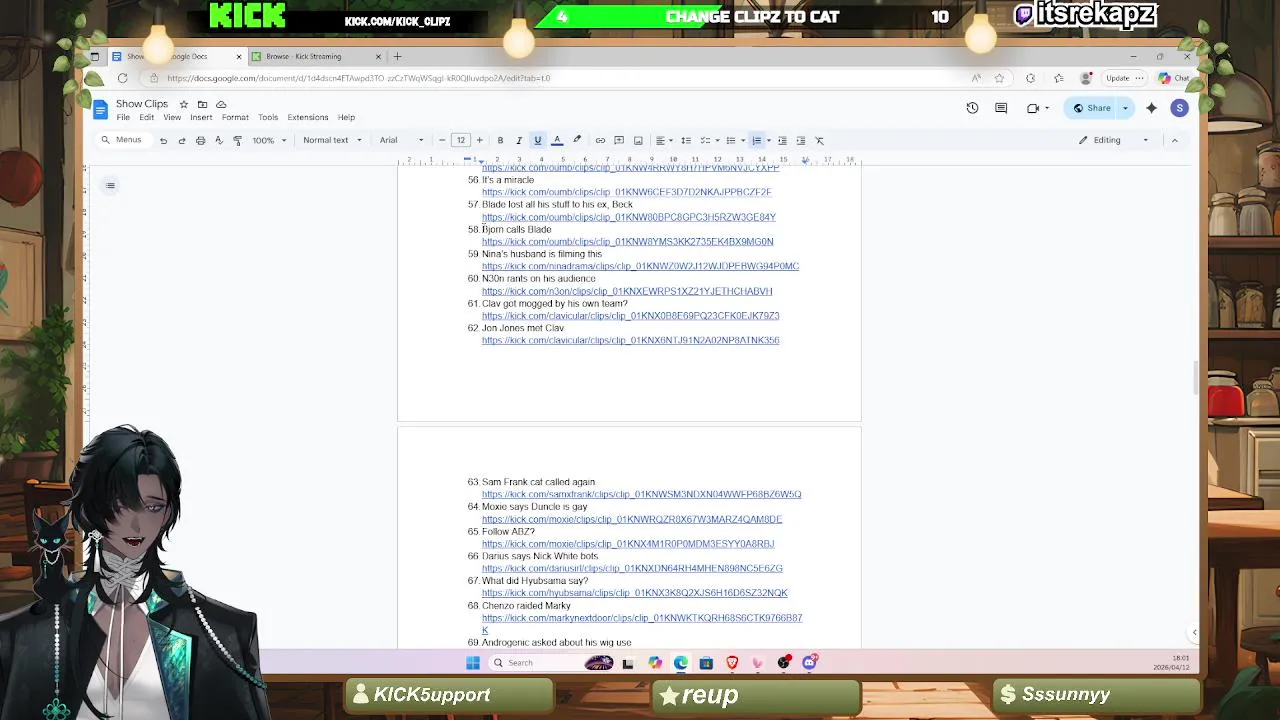
Task: Open the Insert menu
Action: tap(201, 118)
